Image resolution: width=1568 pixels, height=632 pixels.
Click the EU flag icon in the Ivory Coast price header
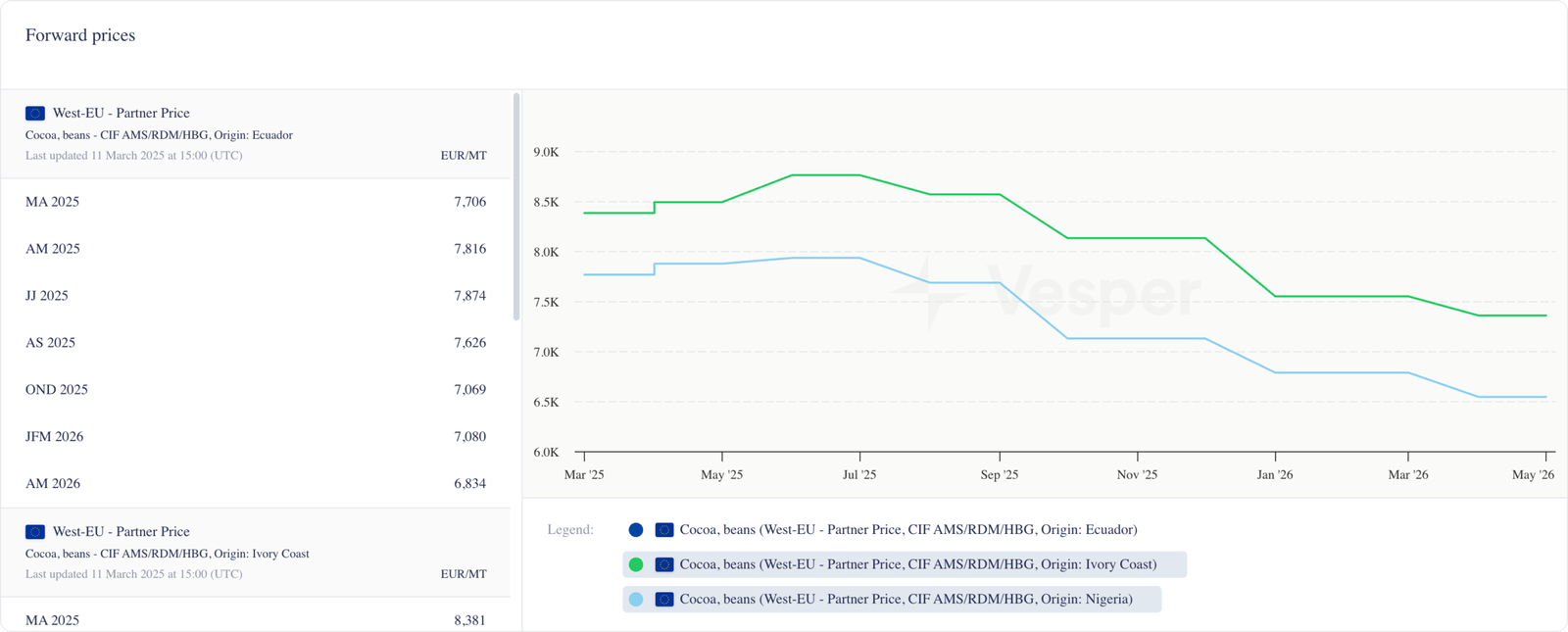(35, 532)
